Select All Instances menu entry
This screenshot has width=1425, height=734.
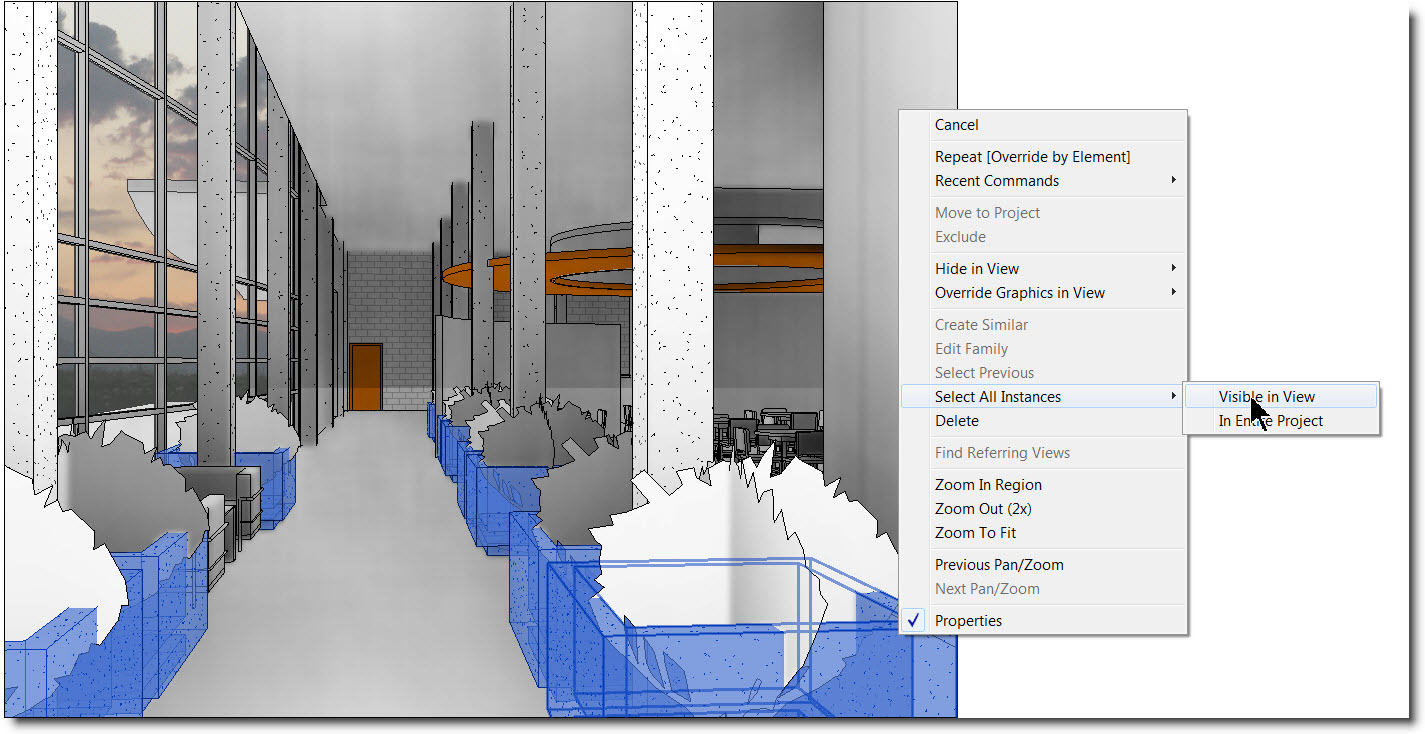pos(1043,397)
